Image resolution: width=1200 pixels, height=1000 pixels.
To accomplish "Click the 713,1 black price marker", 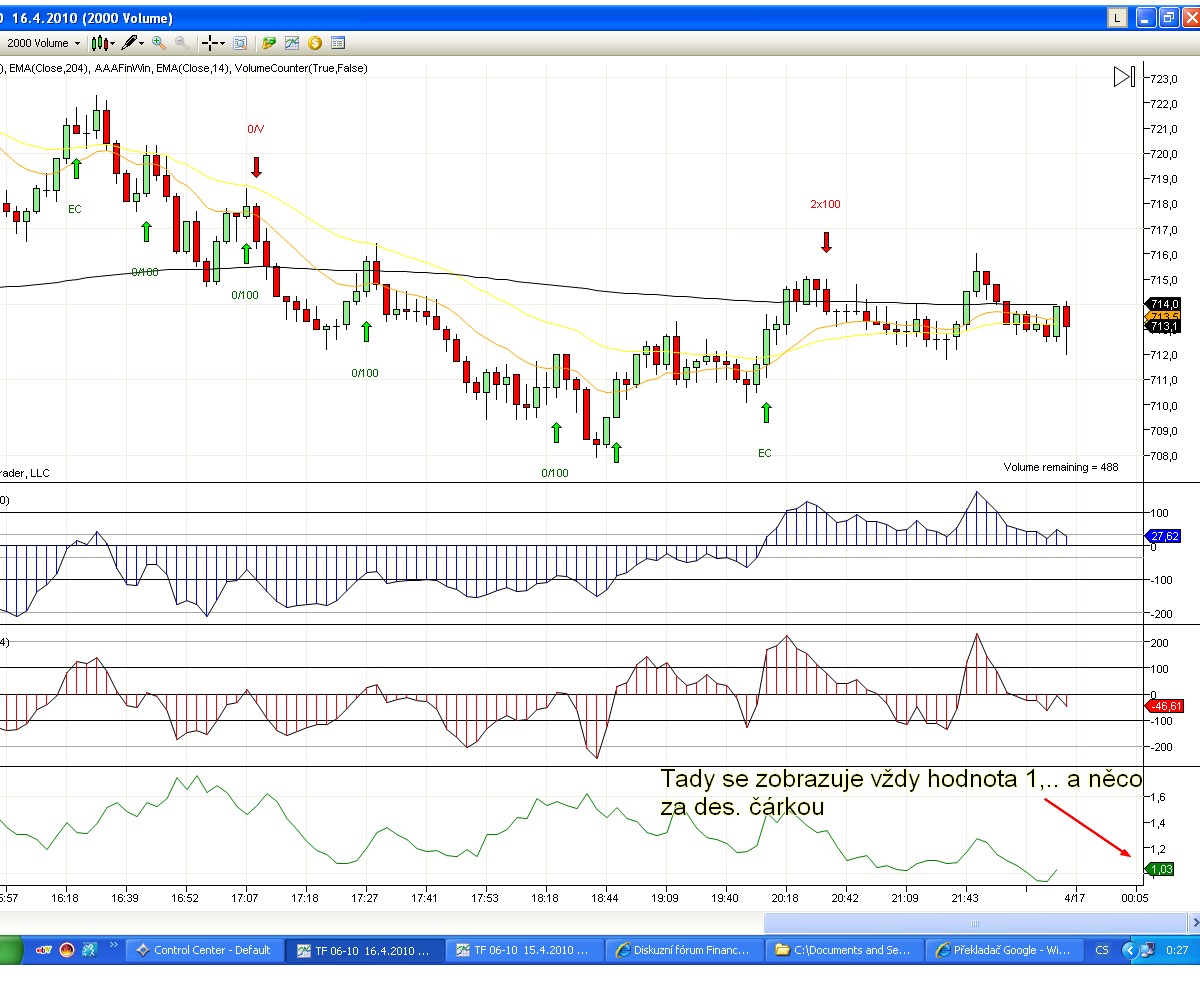I will [1164, 326].
